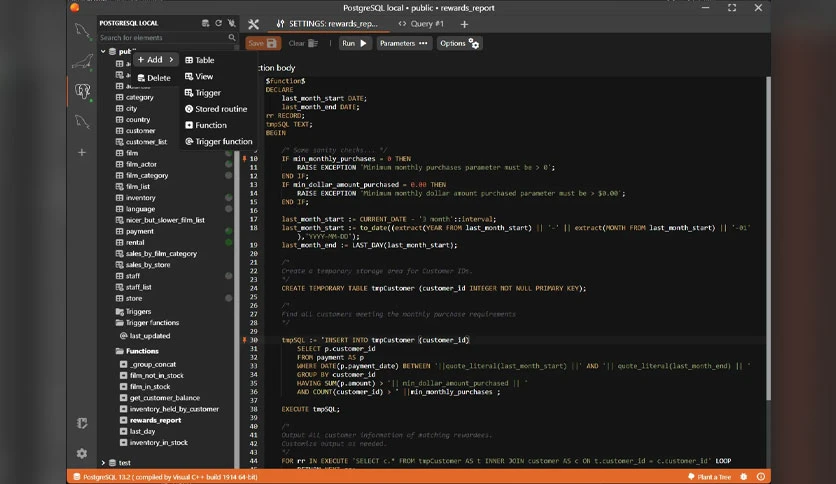
Task: Select View in the Add submenu
Action: coord(199,77)
